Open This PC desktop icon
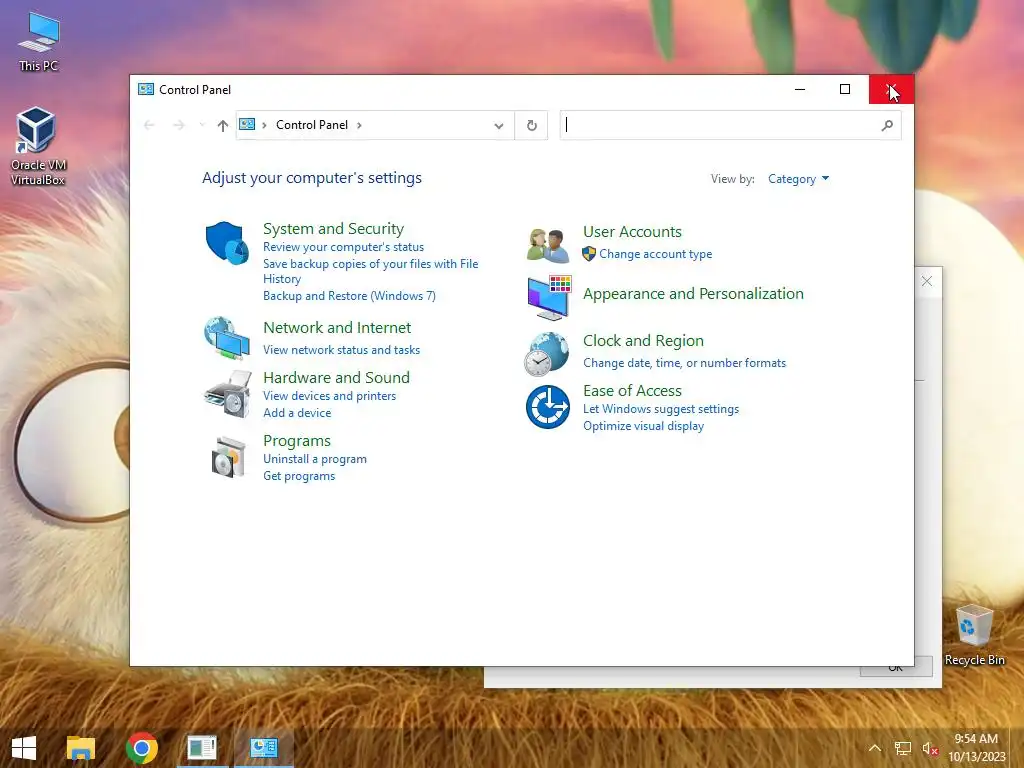The width and height of the screenshot is (1024, 768). click(39, 41)
